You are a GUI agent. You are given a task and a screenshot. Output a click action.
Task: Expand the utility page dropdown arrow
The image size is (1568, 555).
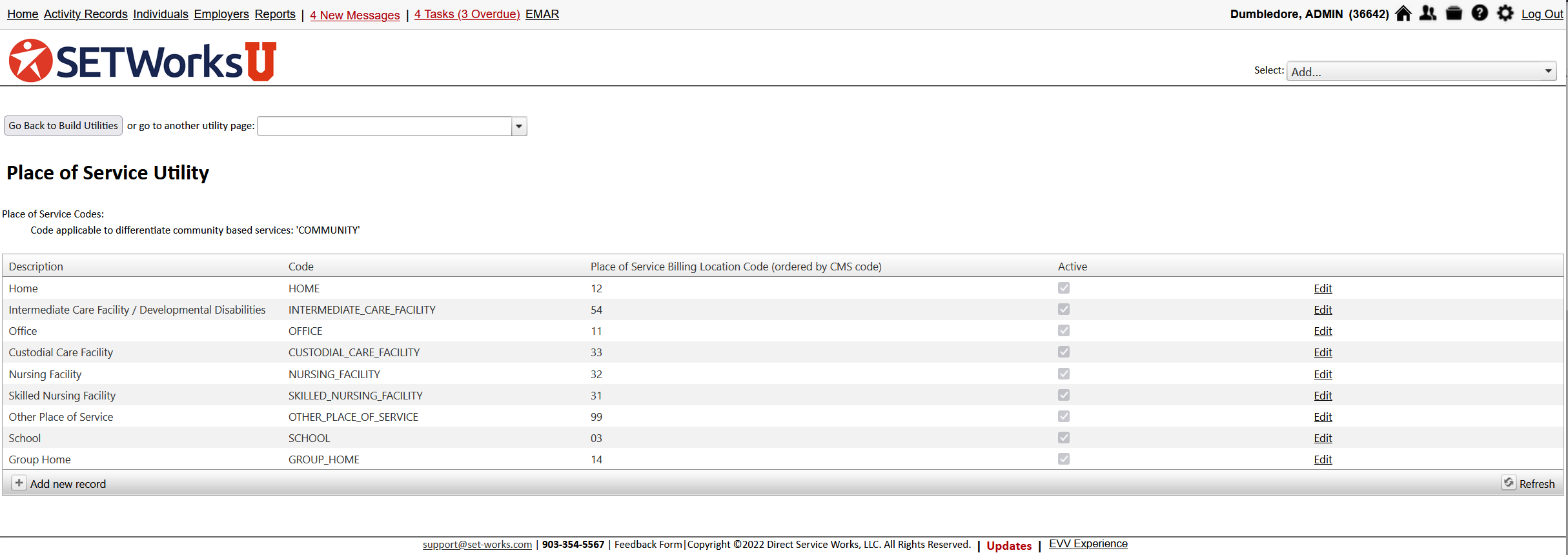519,126
